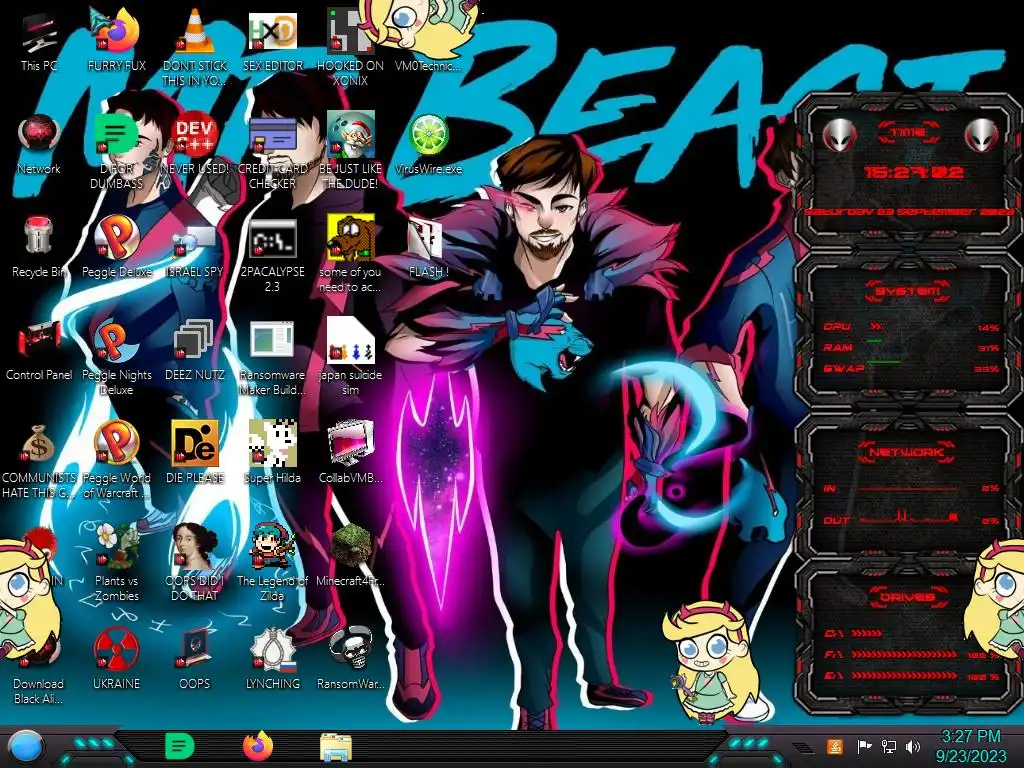Open the volume speaker tray icon
The height and width of the screenshot is (768, 1024).
pyautogui.click(x=913, y=746)
